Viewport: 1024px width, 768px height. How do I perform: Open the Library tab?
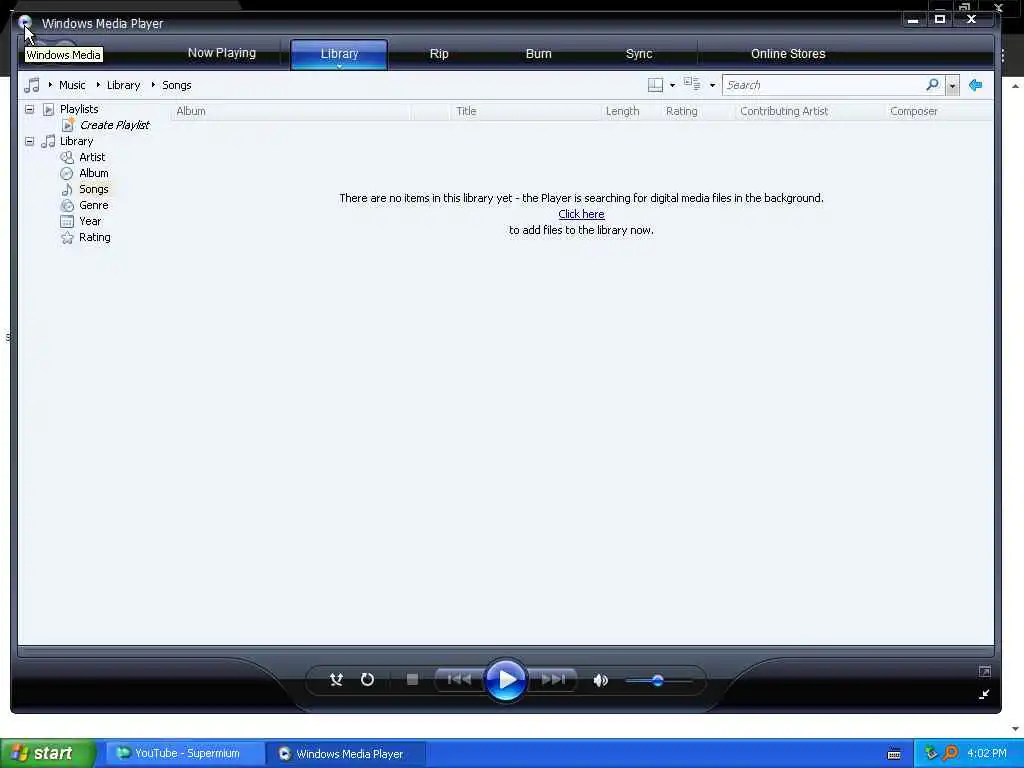pyautogui.click(x=339, y=54)
